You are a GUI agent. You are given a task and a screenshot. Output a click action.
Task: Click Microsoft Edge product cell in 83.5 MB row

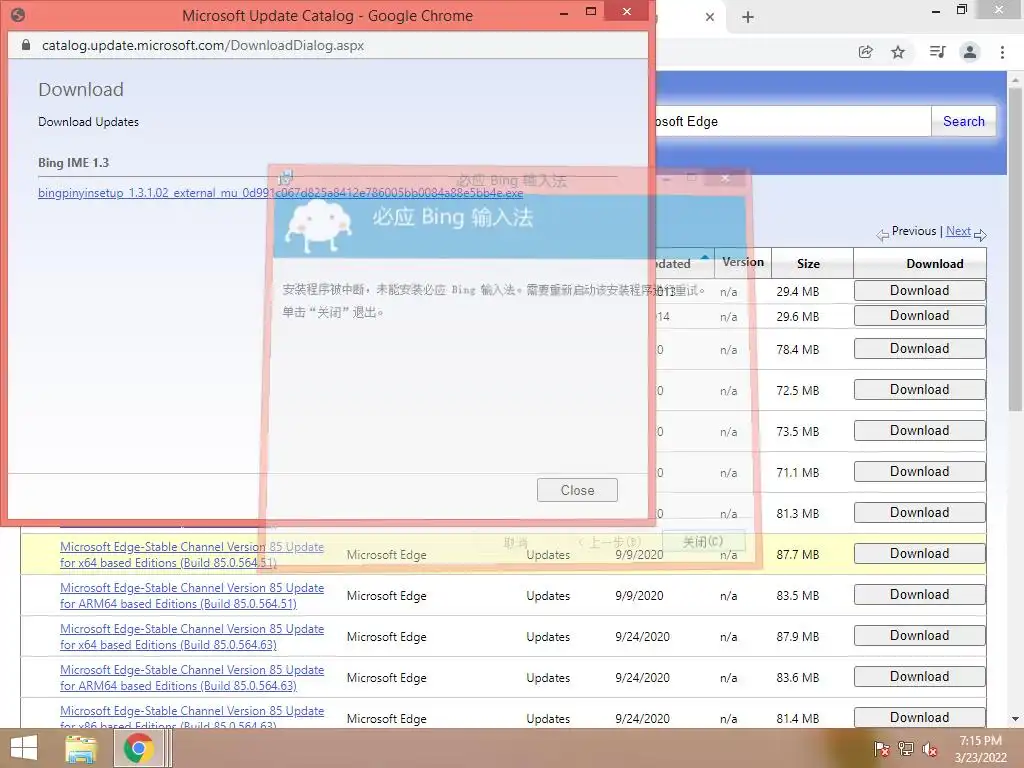pos(387,596)
